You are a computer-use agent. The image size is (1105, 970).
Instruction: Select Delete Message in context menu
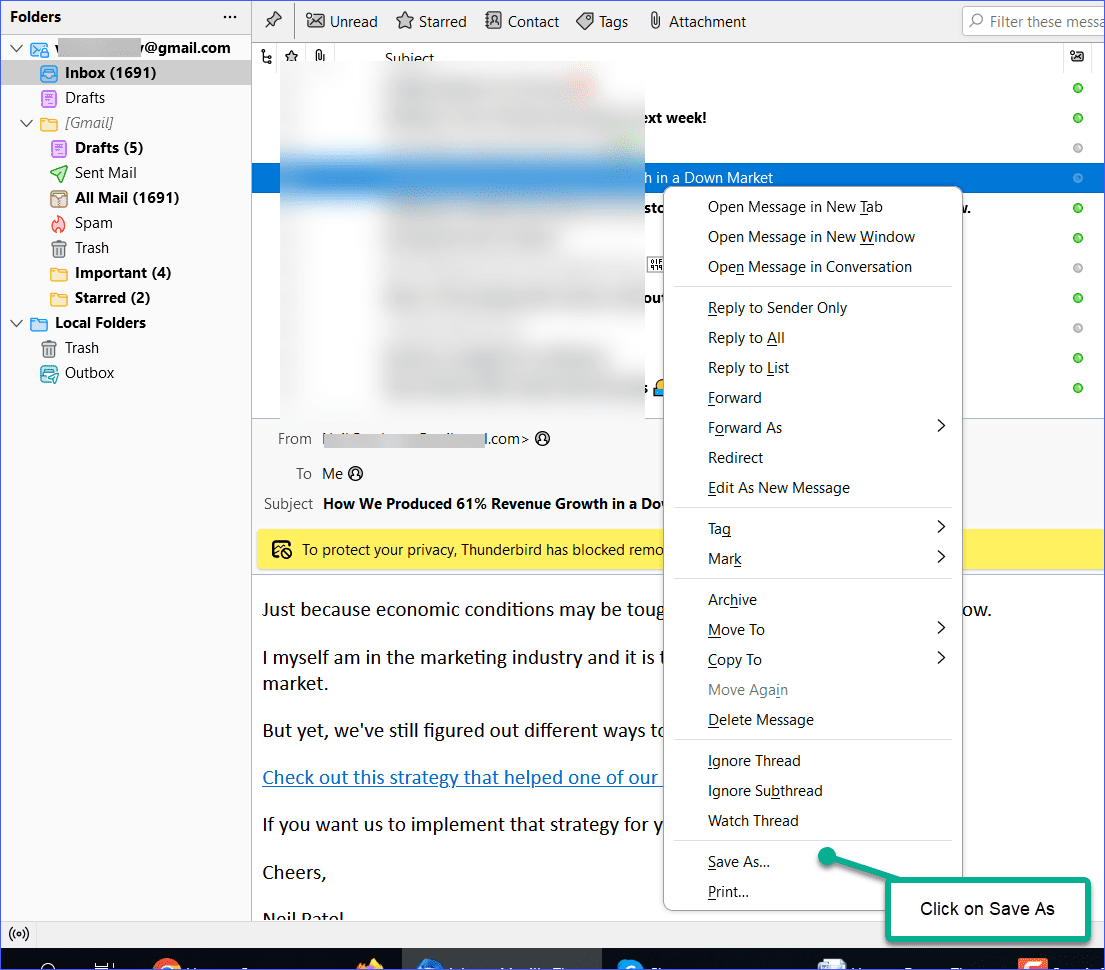pos(760,720)
